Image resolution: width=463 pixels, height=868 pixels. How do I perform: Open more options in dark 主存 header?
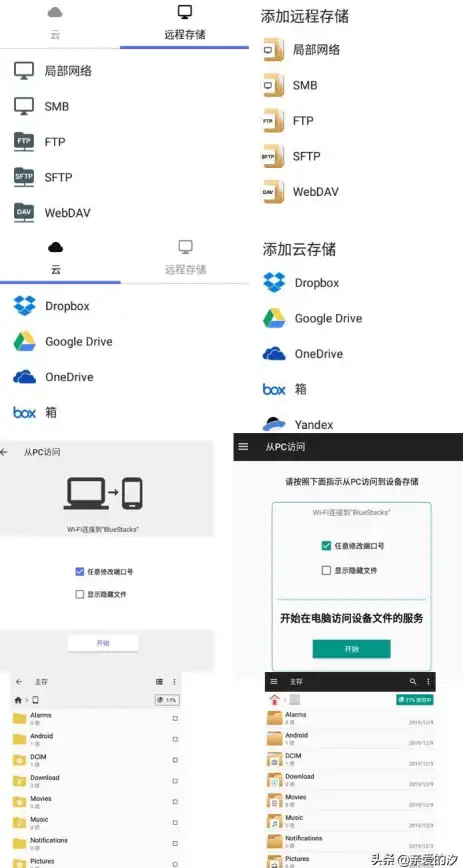click(x=428, y=681)
